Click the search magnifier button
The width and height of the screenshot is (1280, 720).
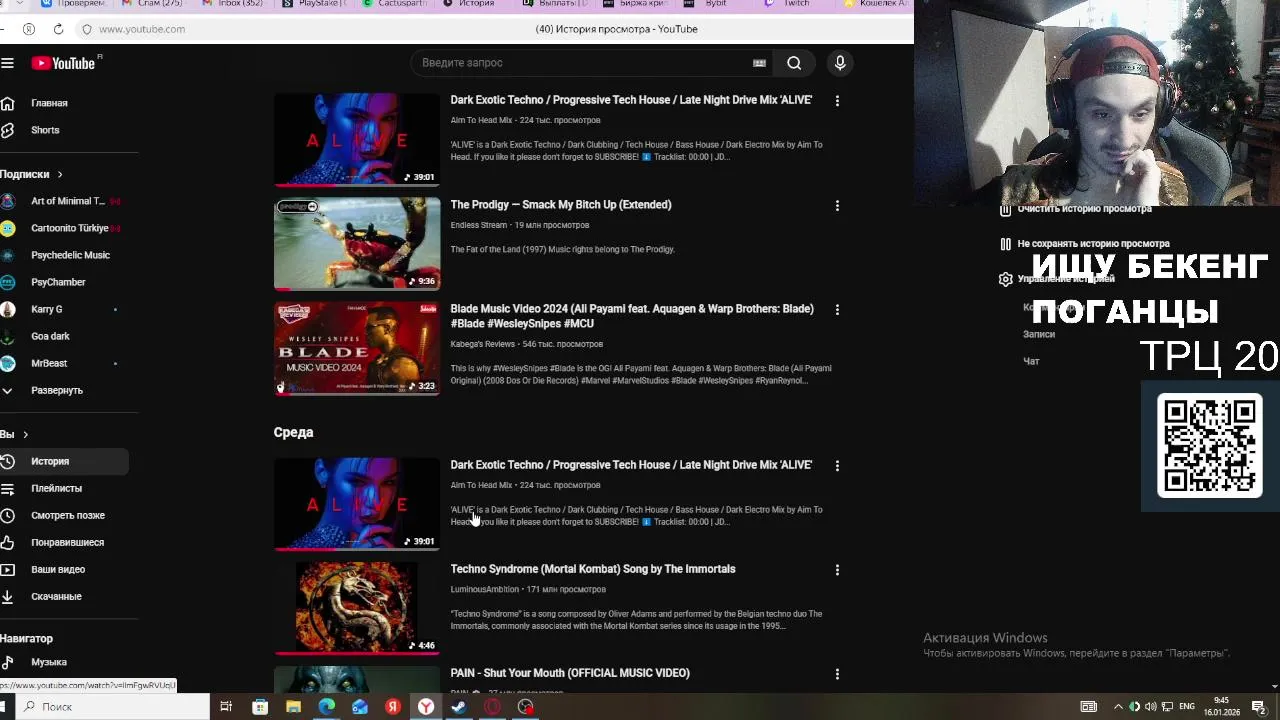tap(794, 63)
